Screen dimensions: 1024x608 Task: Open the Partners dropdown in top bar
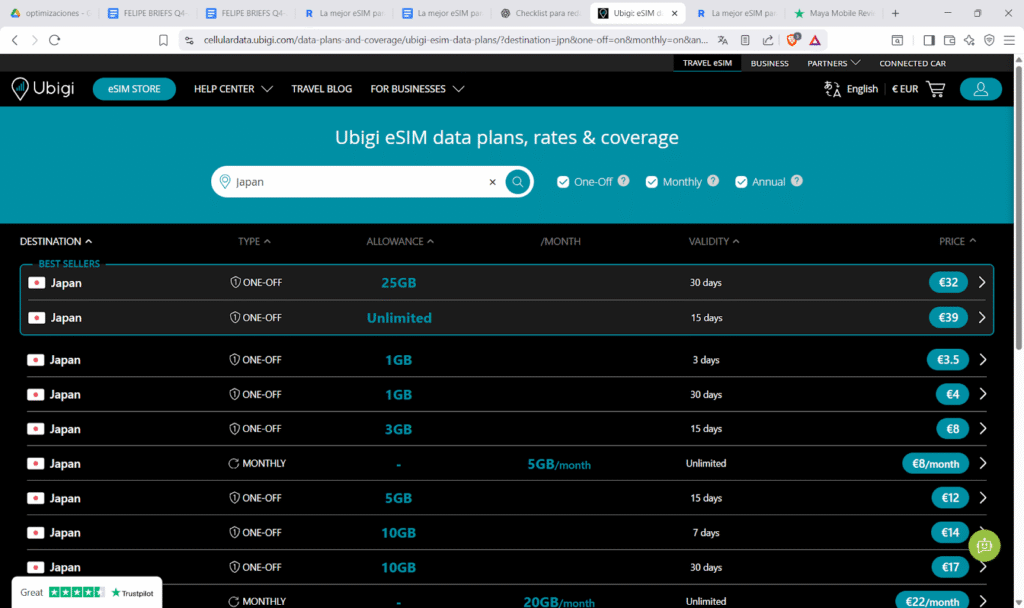834,63
